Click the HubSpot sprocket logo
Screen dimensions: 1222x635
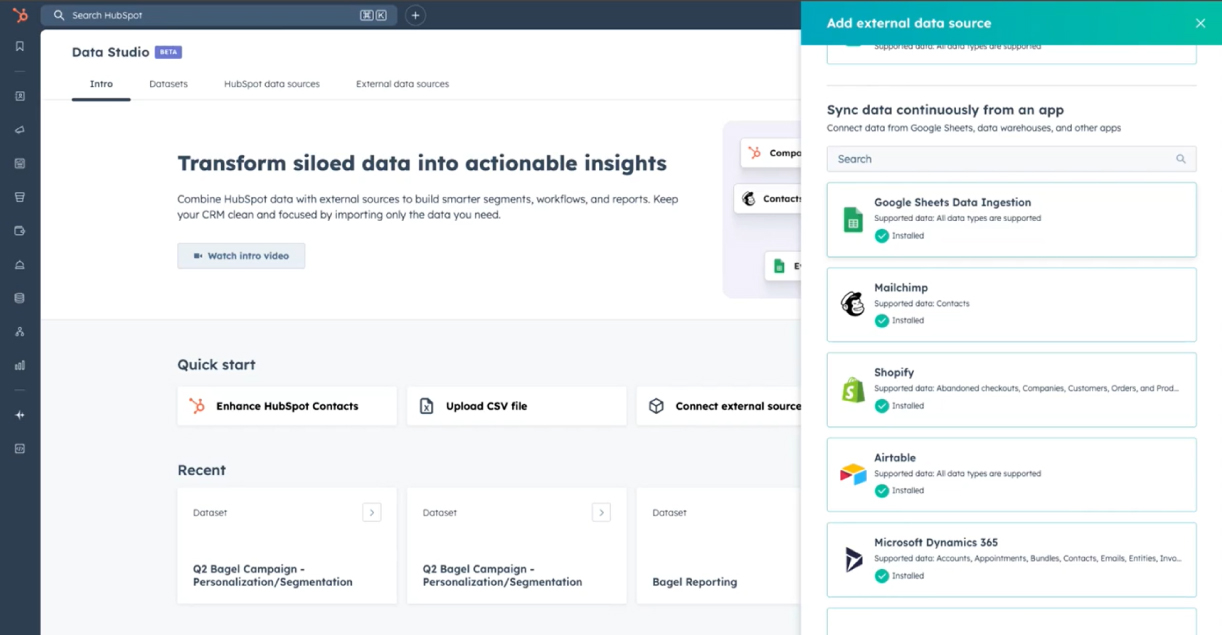20,15
